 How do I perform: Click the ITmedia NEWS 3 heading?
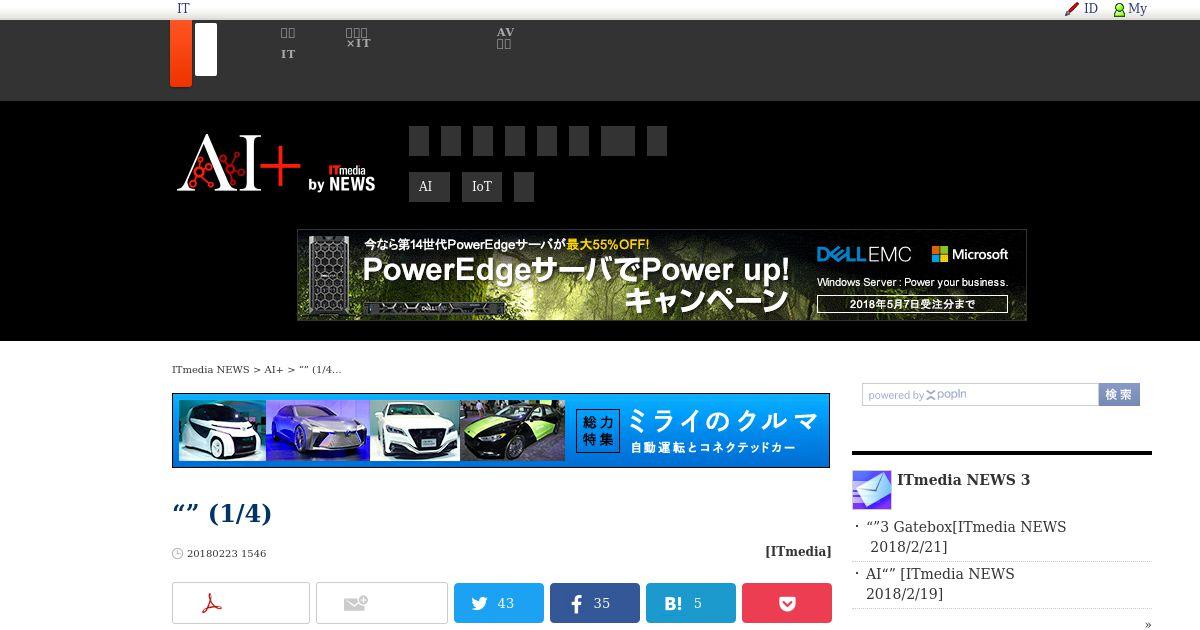pyautogui.click(x=963, y=480)
